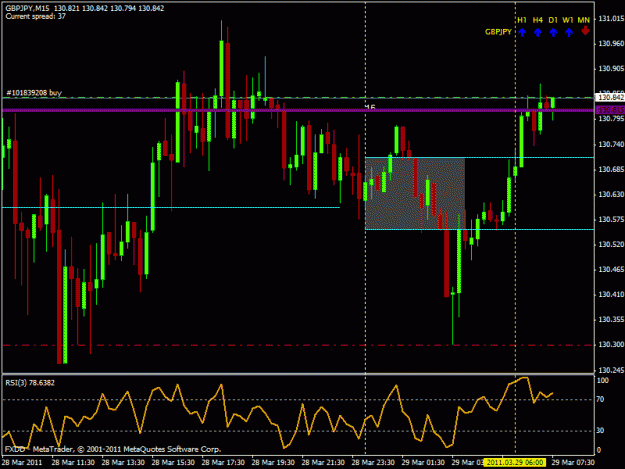Viewport: 625px width, 469px height.
Task: Select the red dashed line at 130.300
Action: coord(298,345)
